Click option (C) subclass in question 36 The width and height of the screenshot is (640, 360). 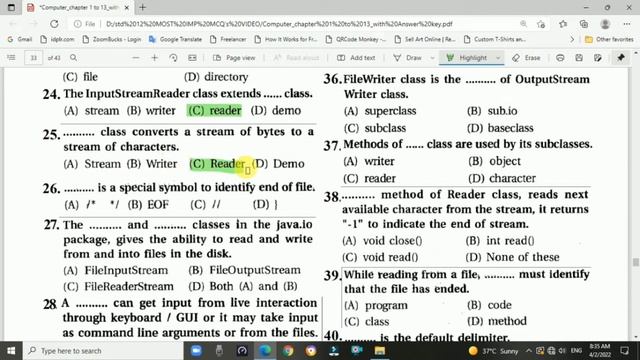click(x=375, y=128)
